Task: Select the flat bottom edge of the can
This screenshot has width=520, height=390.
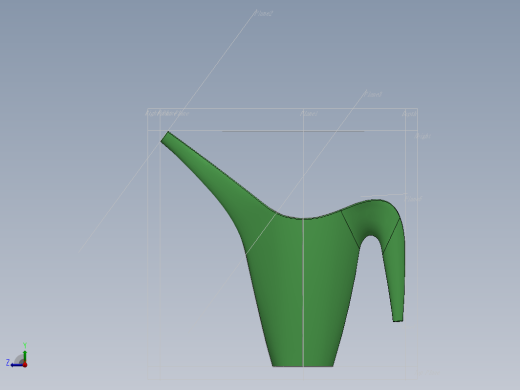Action: [303, 366]
